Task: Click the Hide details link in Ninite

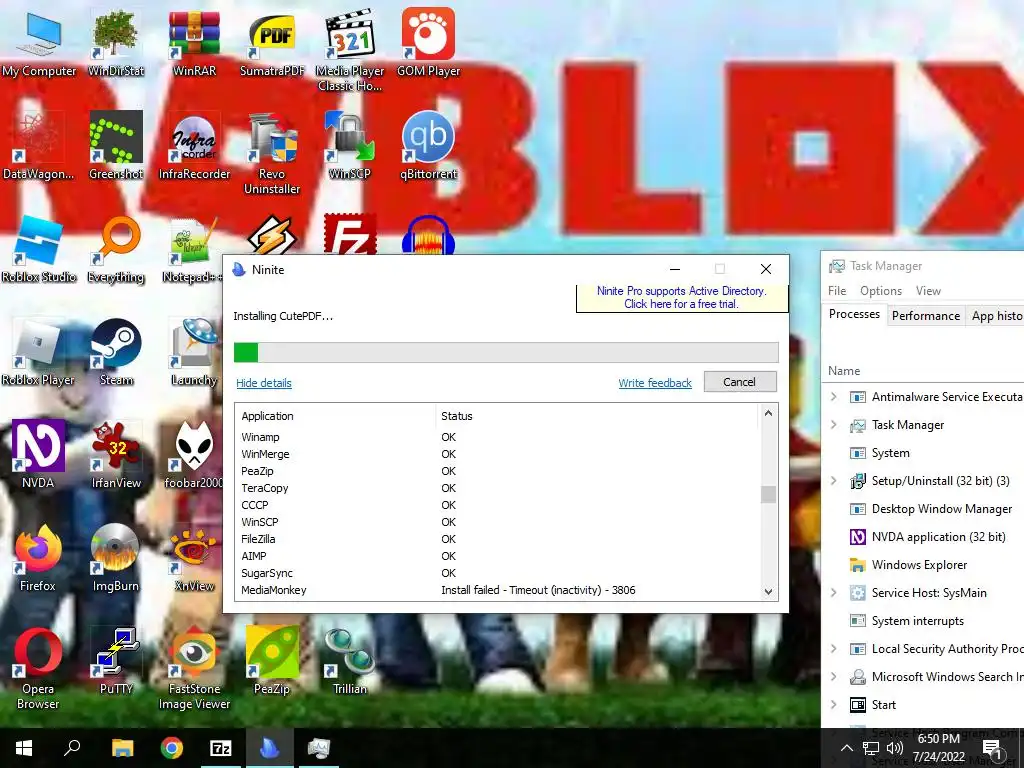Action: (x=264, y=383)
